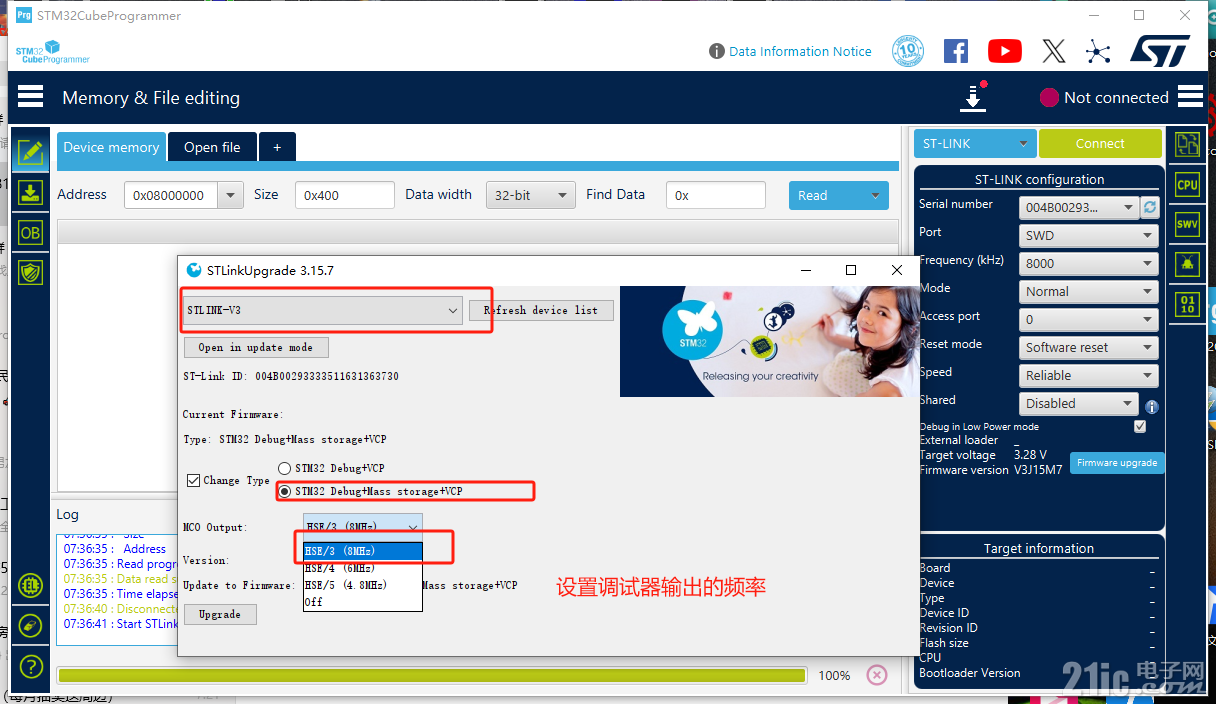Viewport: 1216px width, 704px height.
Task: Switch to the Open file tab
Action: [212, 147]
